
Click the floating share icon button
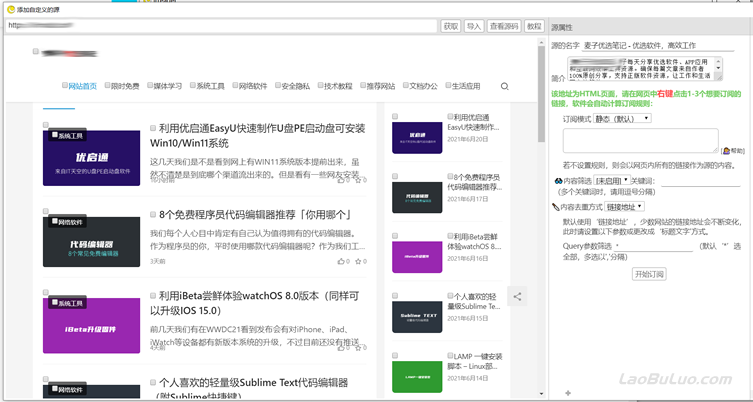click(517, 296)
